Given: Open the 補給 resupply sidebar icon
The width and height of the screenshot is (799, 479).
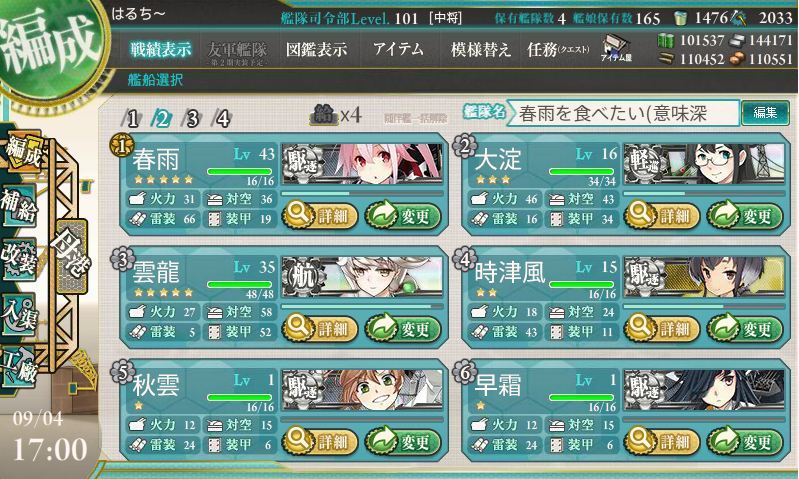Looking at the screenshot, I should tap(19, 205).
